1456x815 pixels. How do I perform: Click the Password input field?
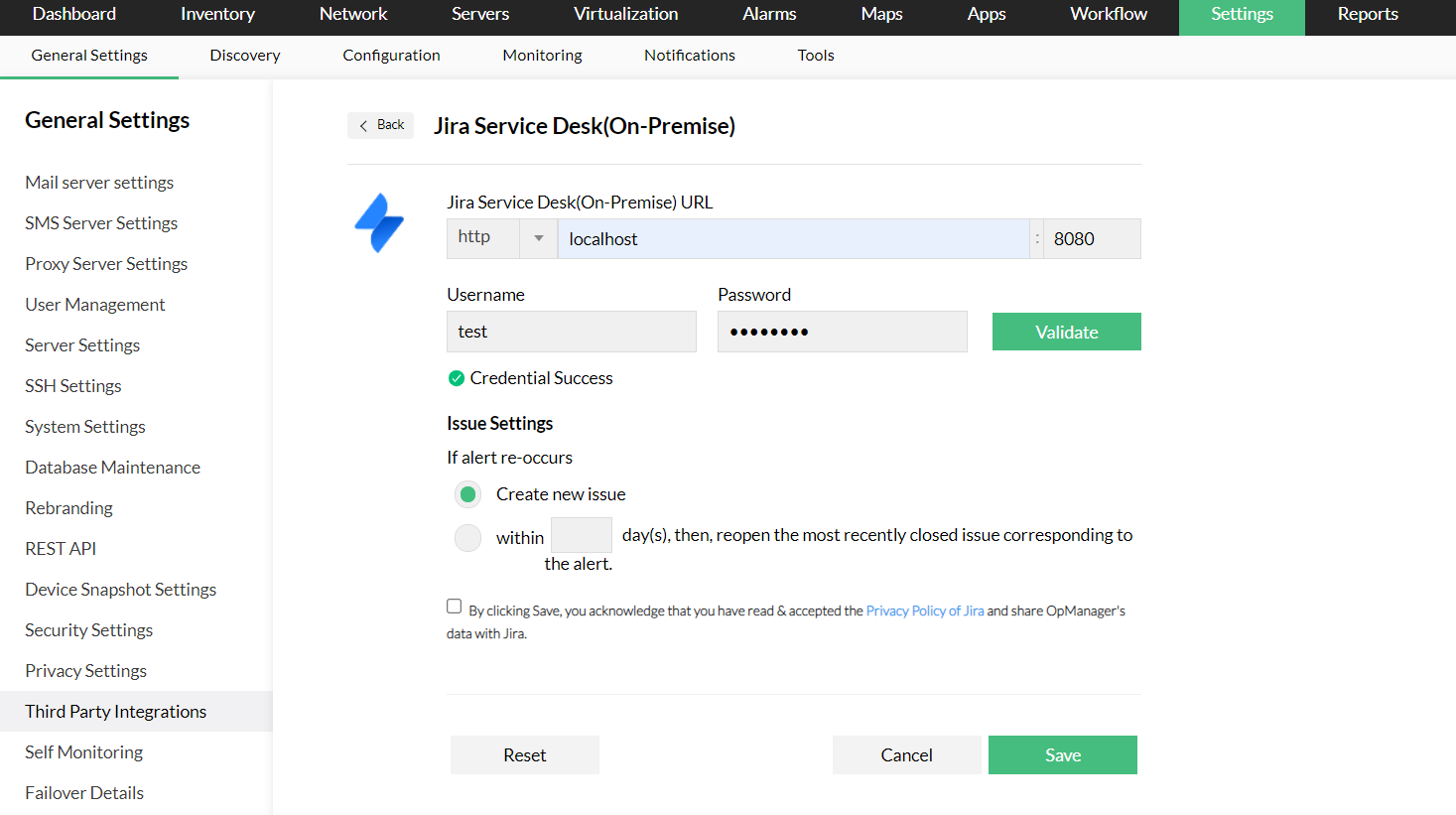[842, 331]
